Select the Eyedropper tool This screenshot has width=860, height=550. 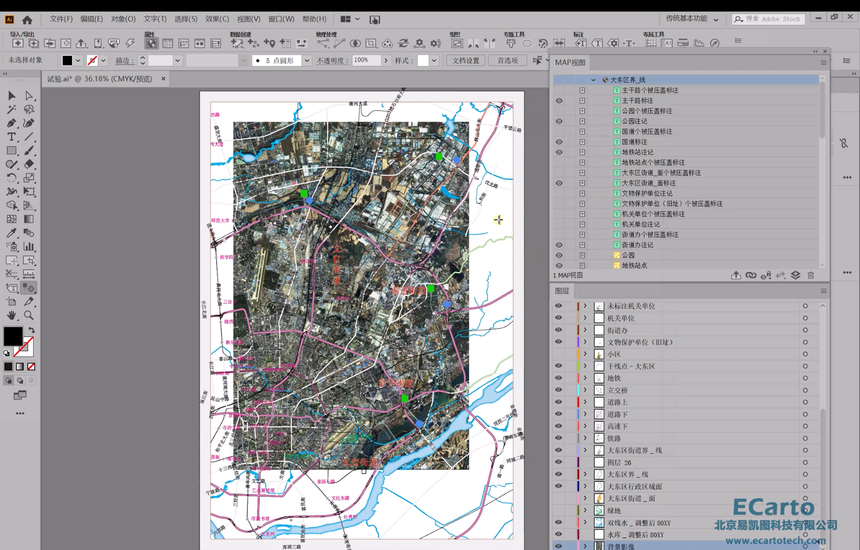tap(12, 233)
